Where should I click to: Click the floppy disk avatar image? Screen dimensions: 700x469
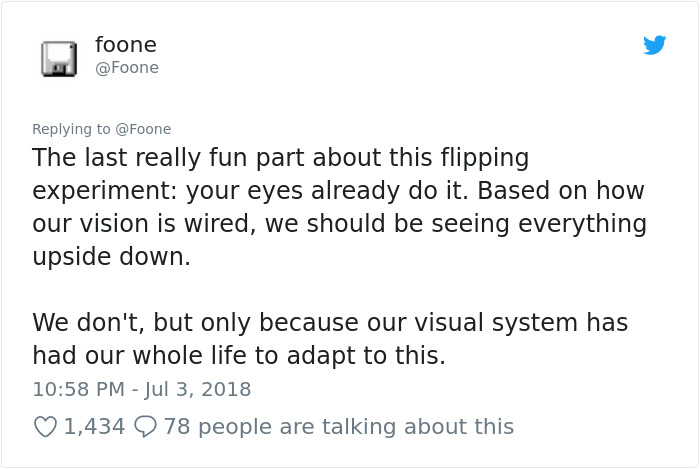coord(59,59)
